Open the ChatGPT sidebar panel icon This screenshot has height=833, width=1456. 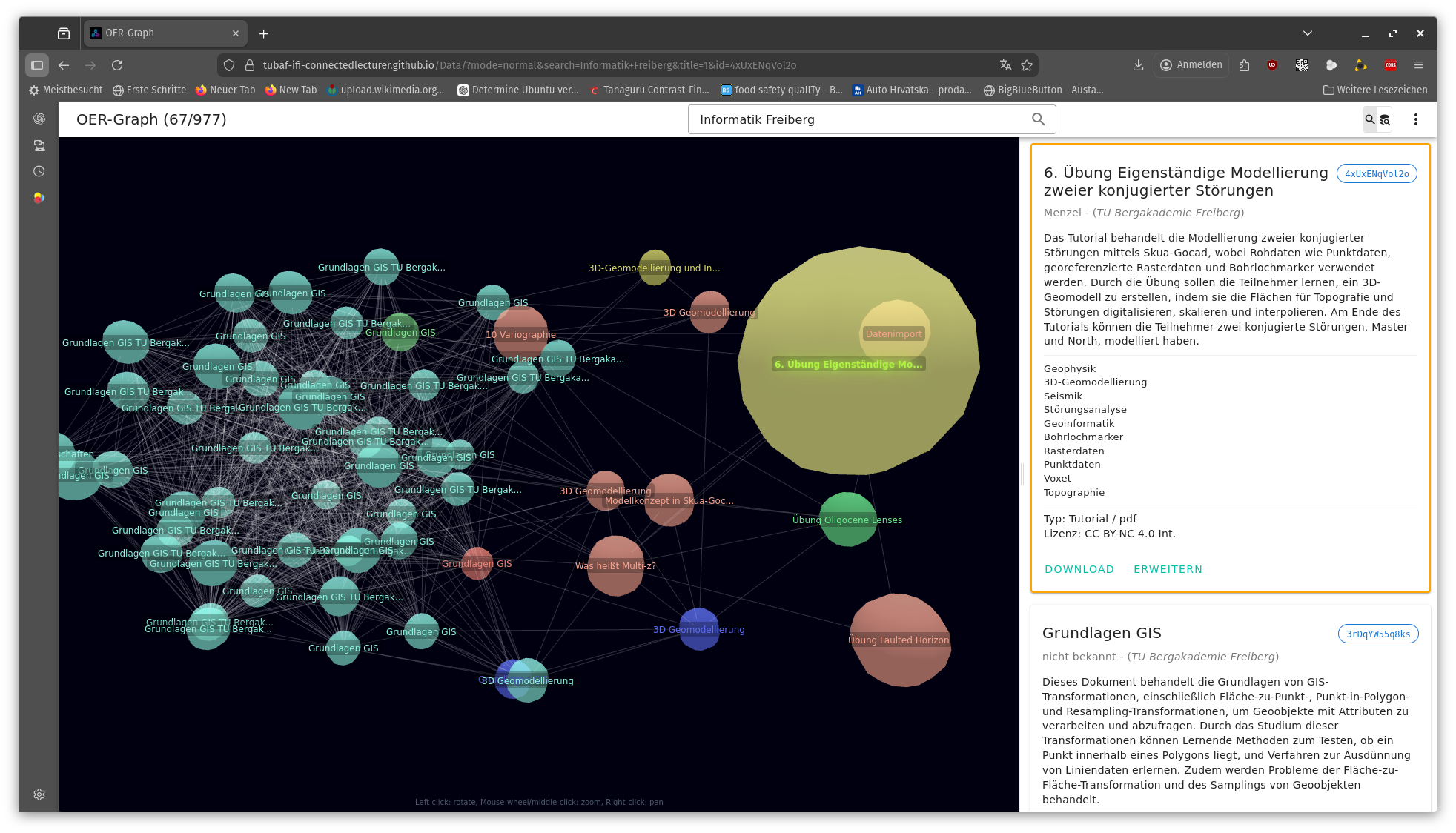click(x=39, y=119)
